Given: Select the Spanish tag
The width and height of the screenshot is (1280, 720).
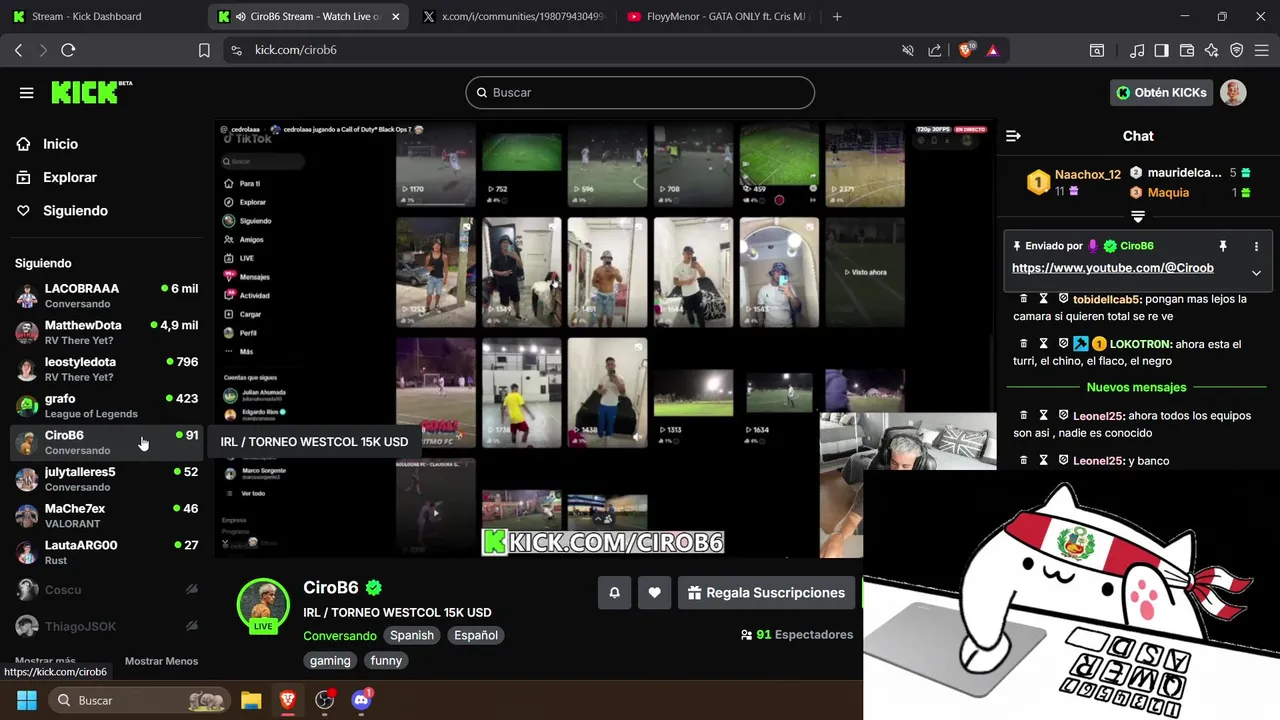Looking at the screenshot, I should click(x=412, y=635).
